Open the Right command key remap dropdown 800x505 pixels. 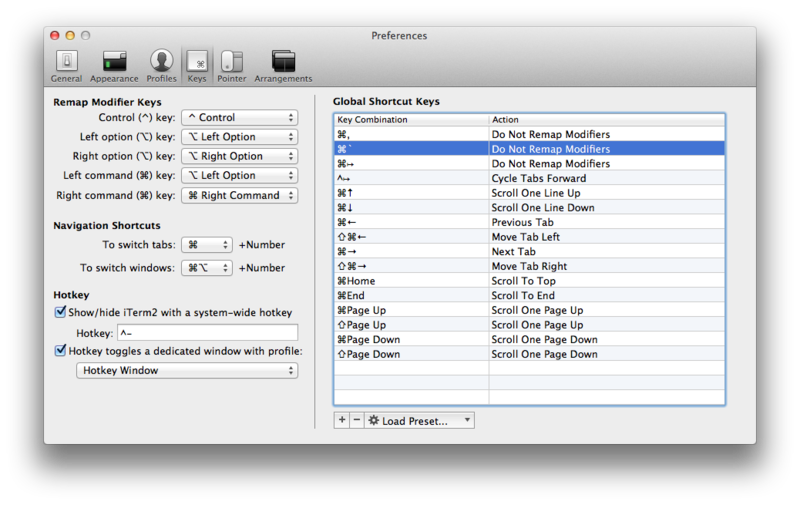(240, 195)
